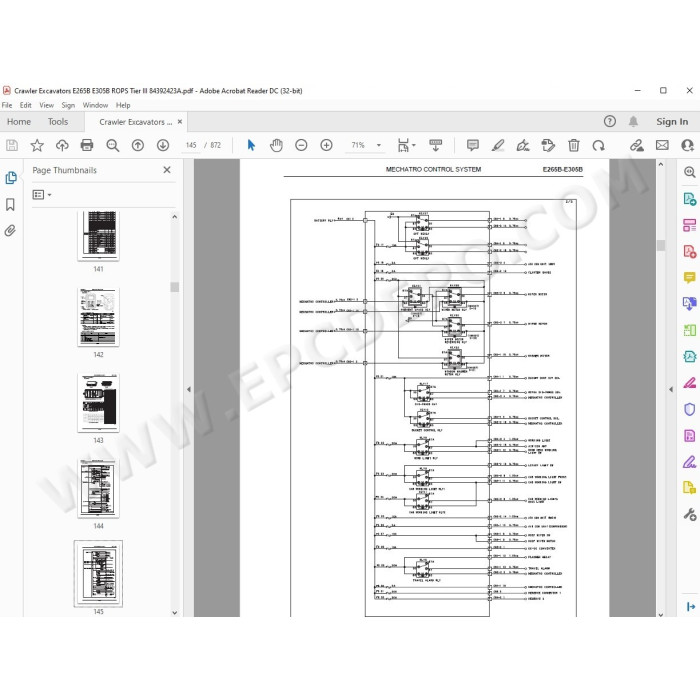Screen dimensions: 700x700
Task: Zoom out with the minus button
Action: [301, 145]
